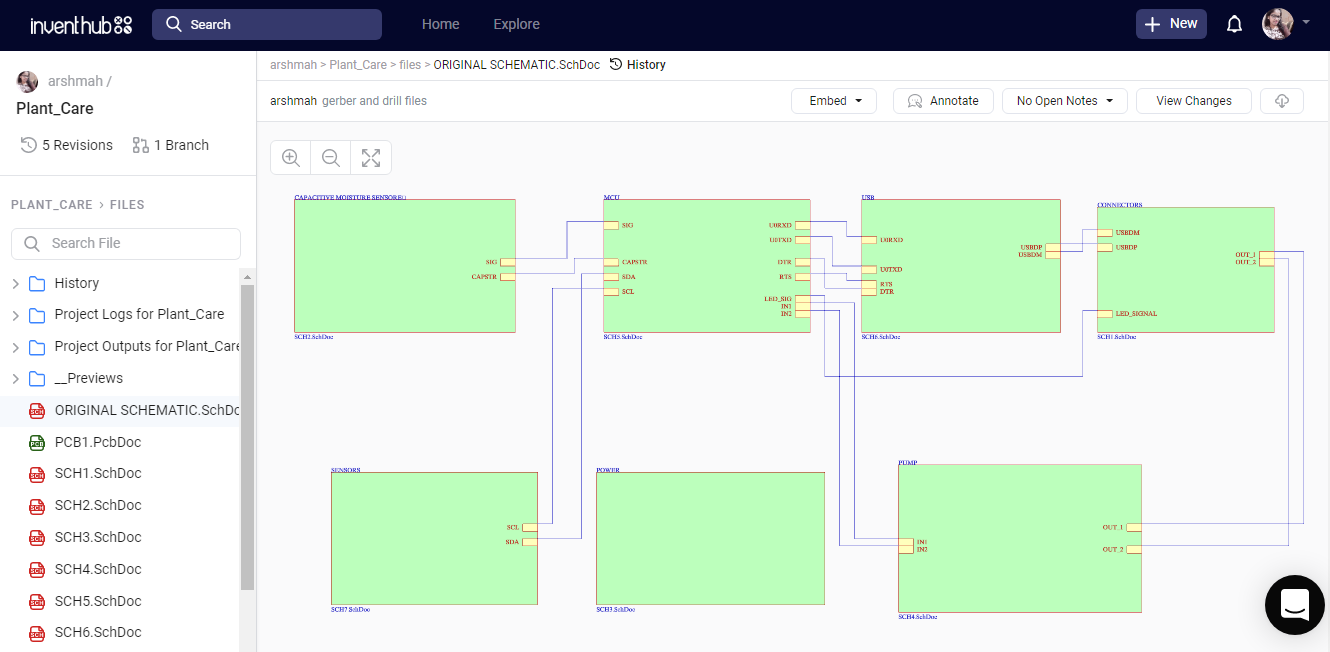The width and height of the screenshot is (1330, 652).
Task: Zoom out of the schematic
Action: pyautogui.click(x=331, y=158)
